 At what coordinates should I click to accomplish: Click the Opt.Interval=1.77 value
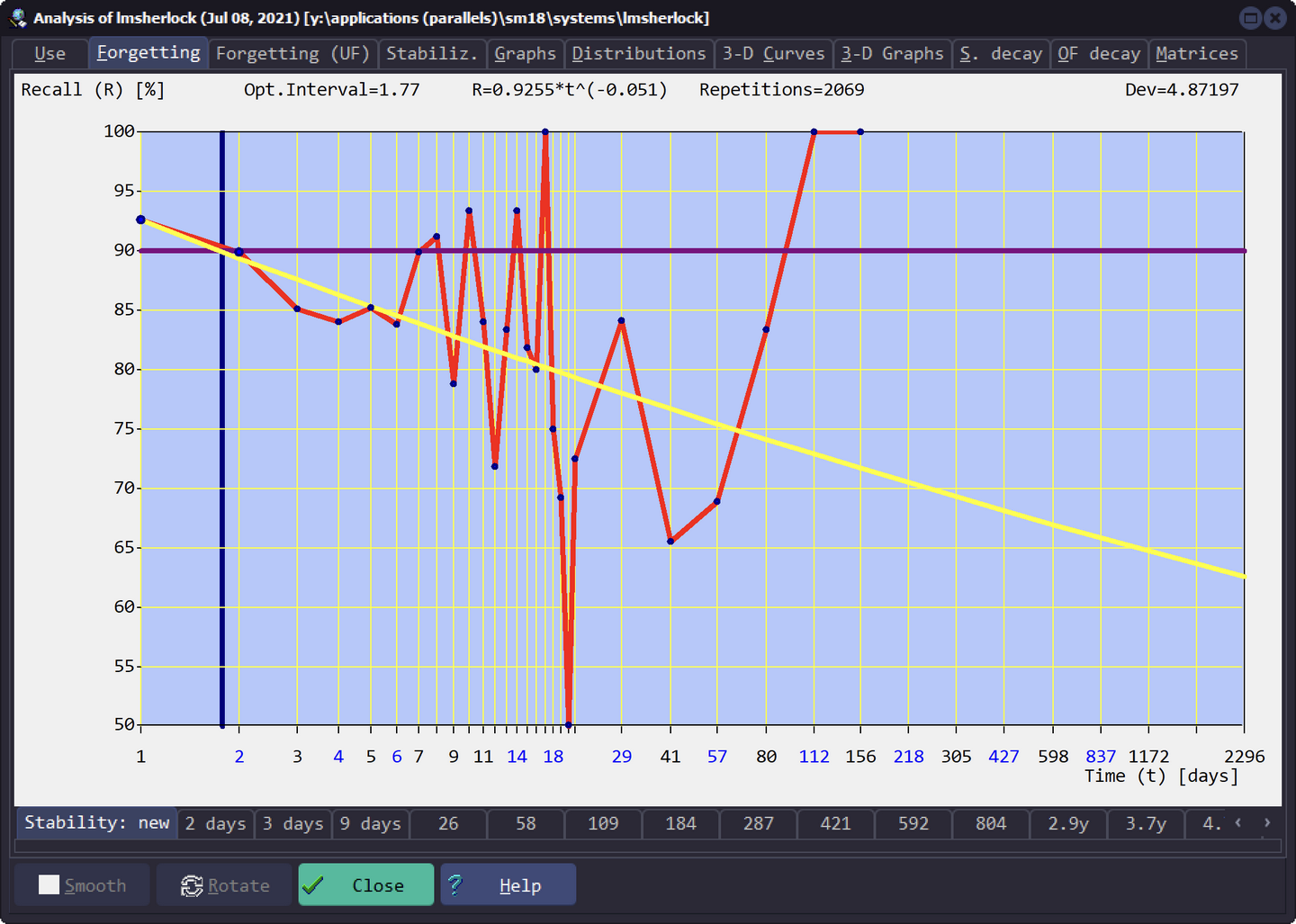pos(331,90)
